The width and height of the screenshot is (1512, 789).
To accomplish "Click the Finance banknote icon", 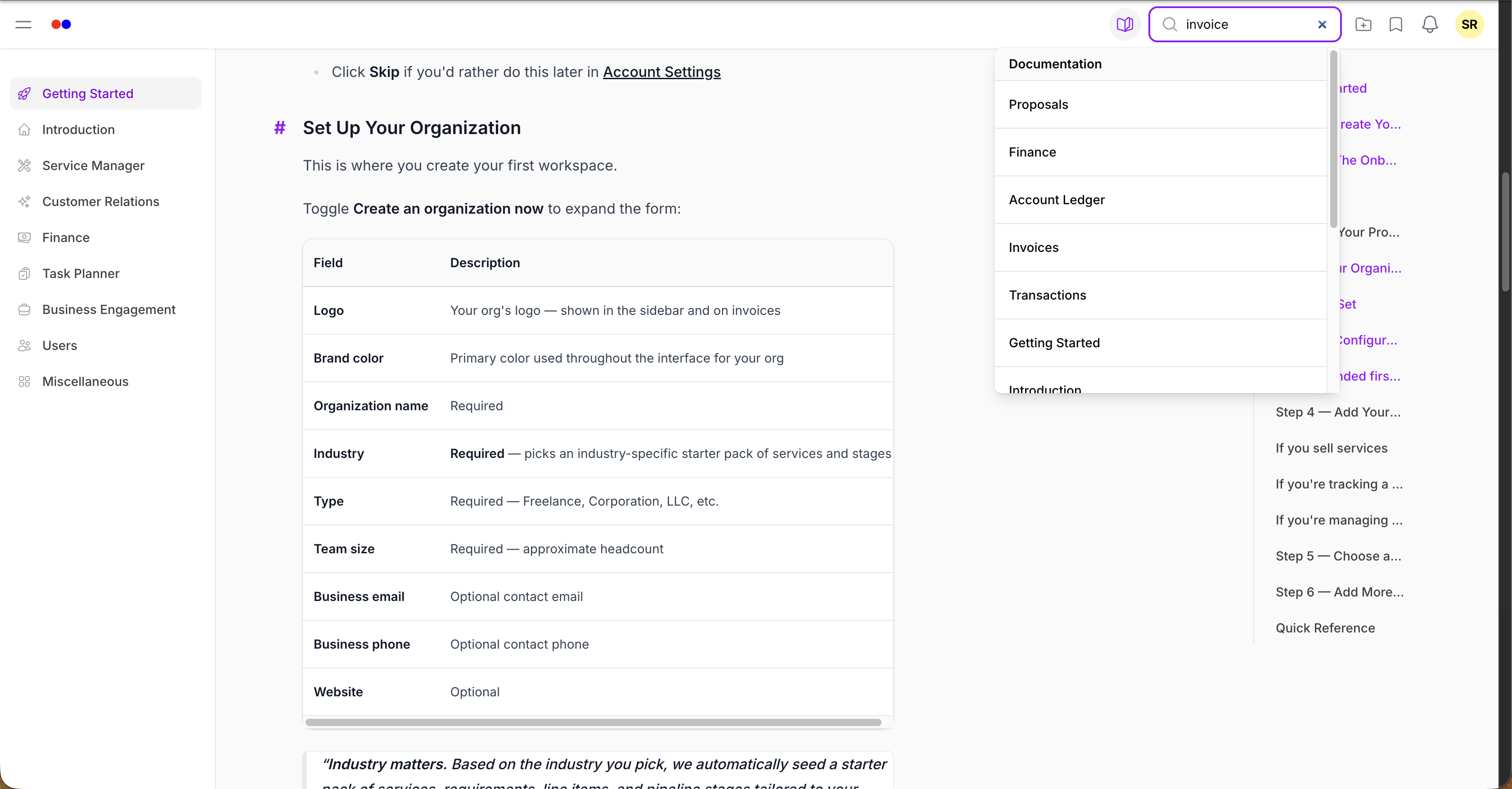I will 24,238.
